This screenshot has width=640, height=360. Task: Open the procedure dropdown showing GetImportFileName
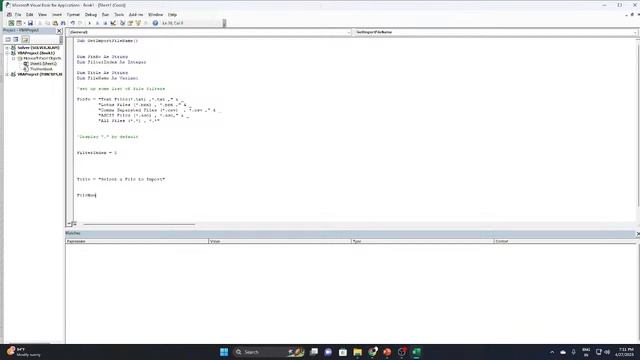pos(635,32)
